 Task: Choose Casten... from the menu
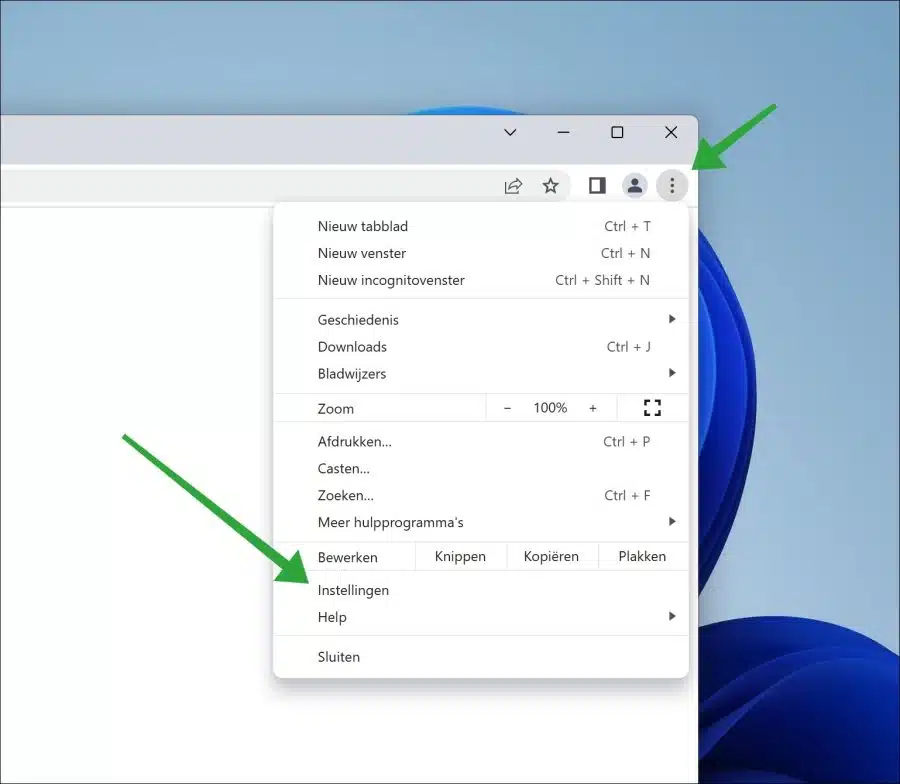point(481,468)
